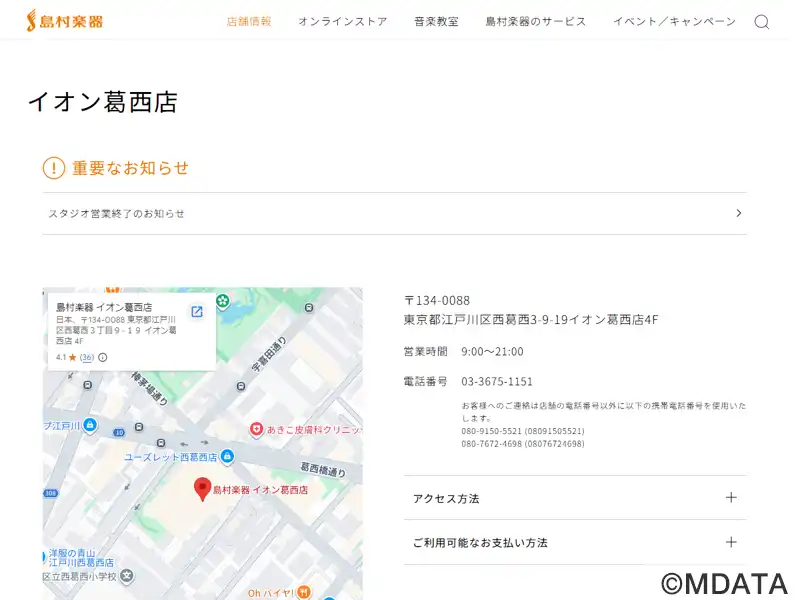Click the 03-3675-1151 phone number
The width and height of the screenshot is (800, 600).
click(496, 381)
